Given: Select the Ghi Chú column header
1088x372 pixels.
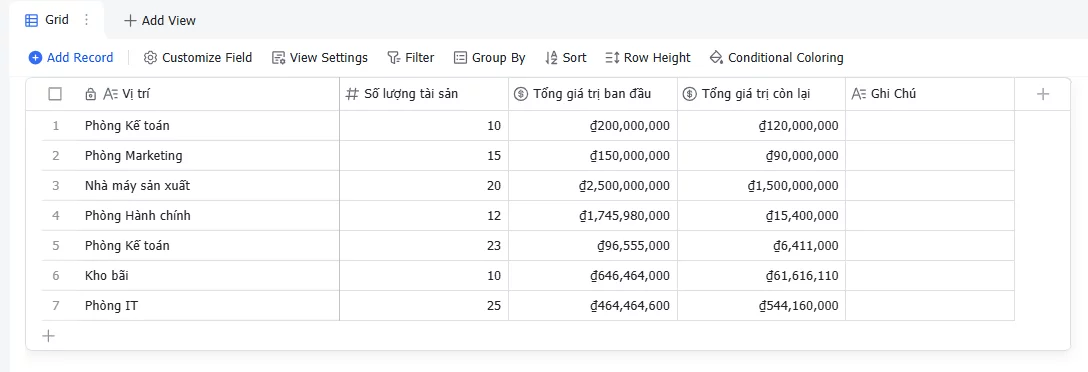Looking at the screenshot, I should 930,94.
